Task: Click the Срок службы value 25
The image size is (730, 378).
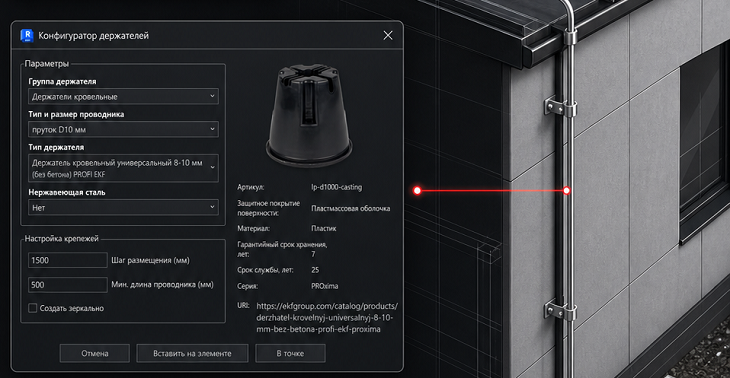Action: point(315,270)
